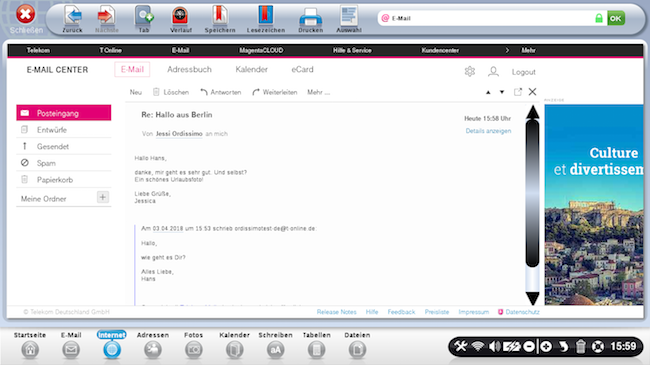This screenshot has width=650, height=365.
Task: Click Löschen to delete the mail
Action: point(171,92)
